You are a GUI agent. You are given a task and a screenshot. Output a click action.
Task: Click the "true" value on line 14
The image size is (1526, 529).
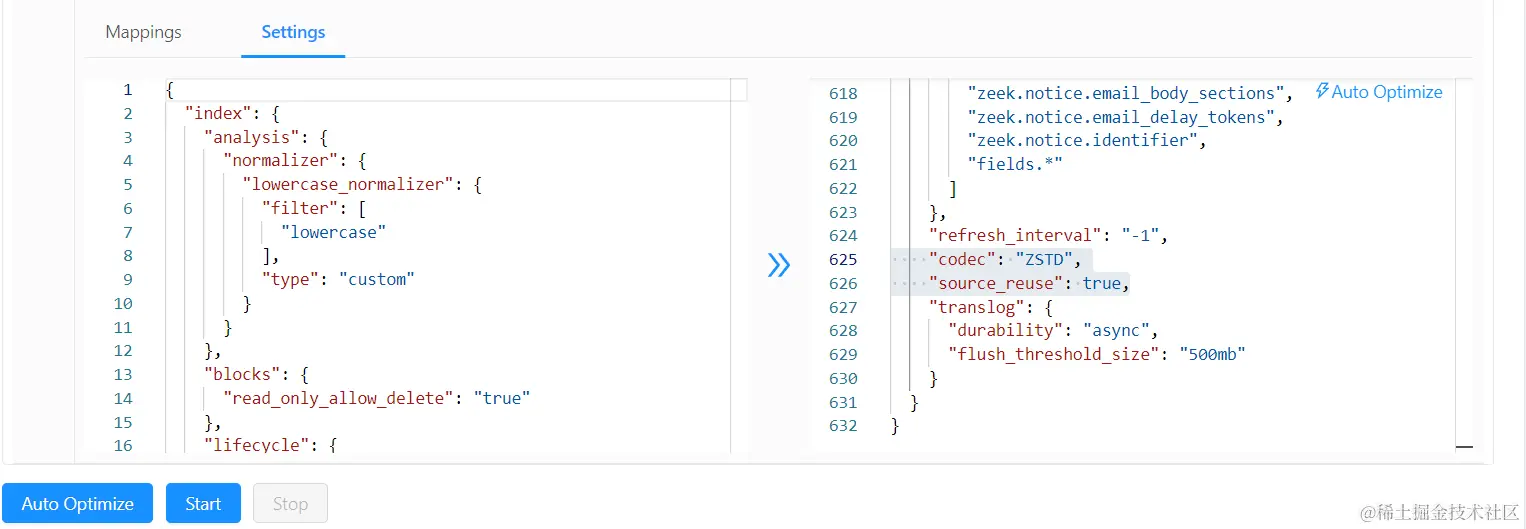pyautogui.click(x=502, y=399)
